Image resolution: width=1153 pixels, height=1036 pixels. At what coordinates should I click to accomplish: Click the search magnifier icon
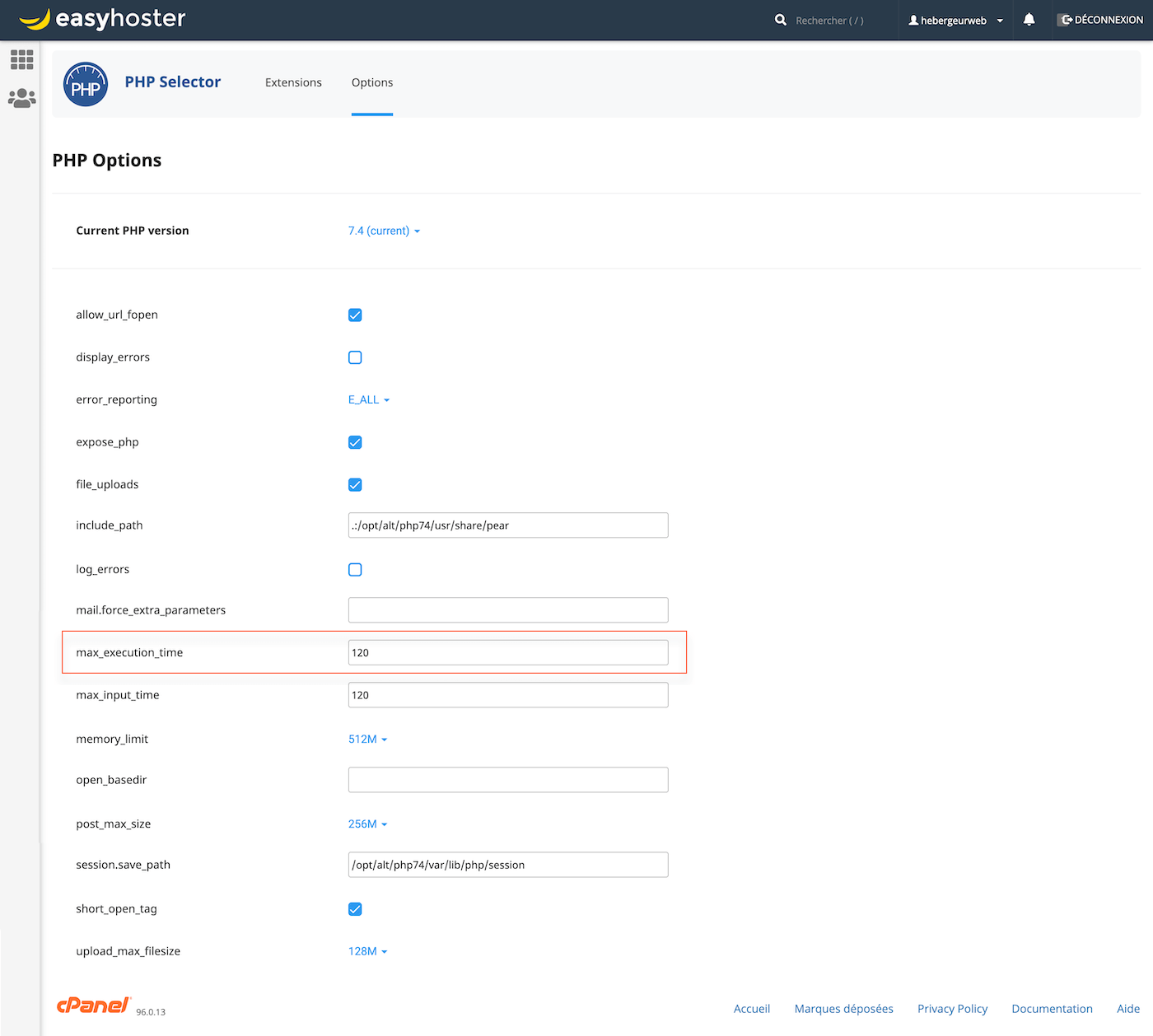780,20
